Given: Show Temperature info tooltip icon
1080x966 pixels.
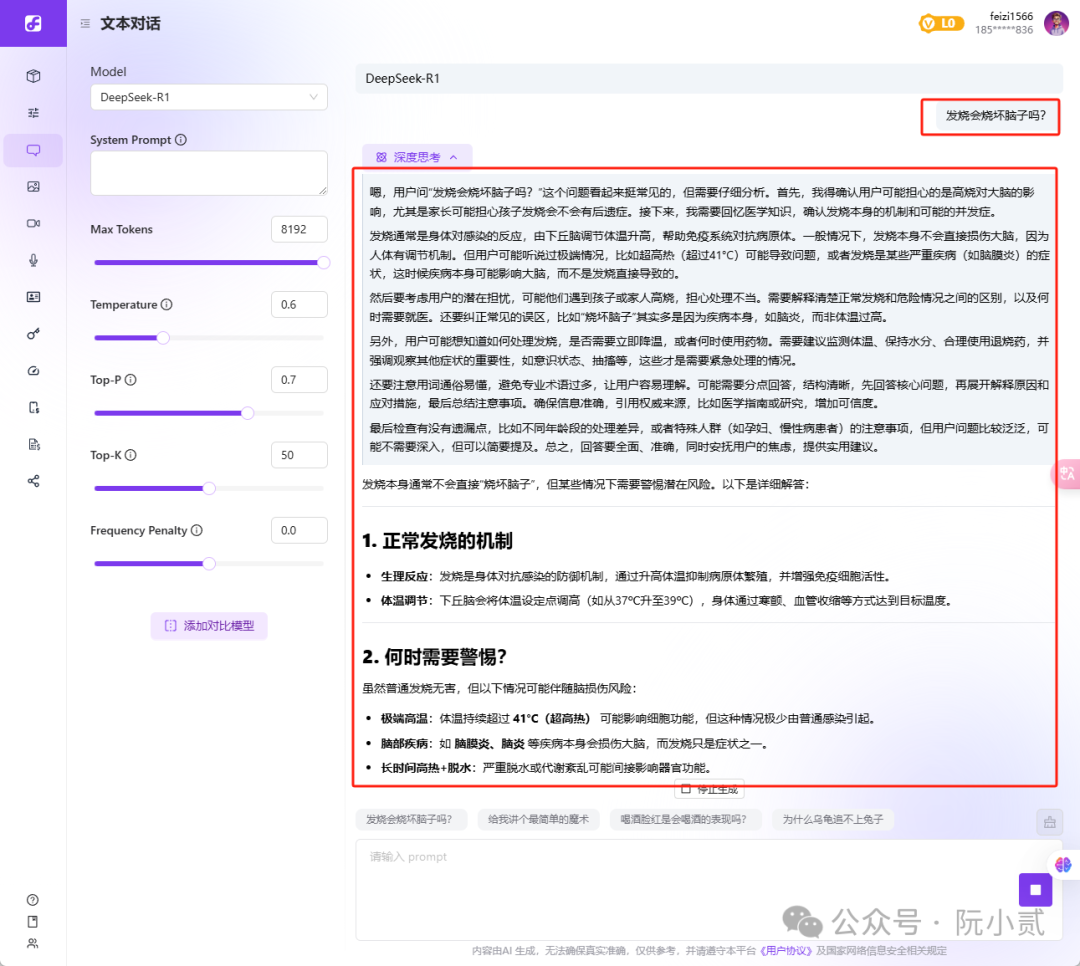Looking at the screenshot, I should [167, 305].
